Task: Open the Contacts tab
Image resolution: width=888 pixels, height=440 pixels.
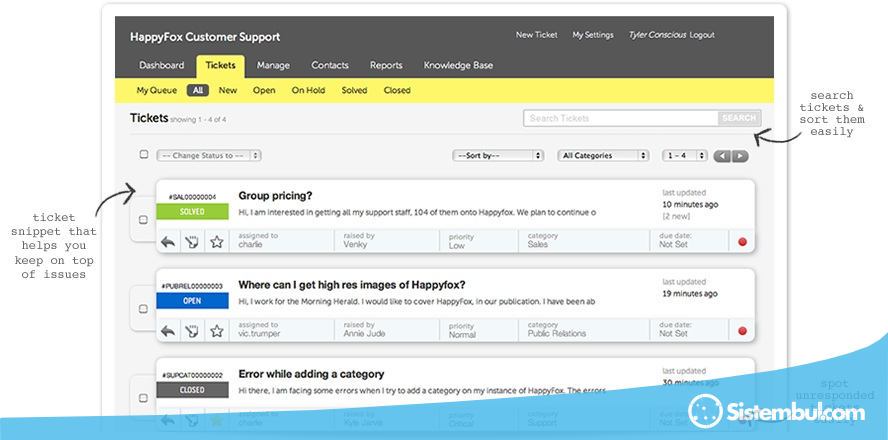Action: [x=330, y=65]
